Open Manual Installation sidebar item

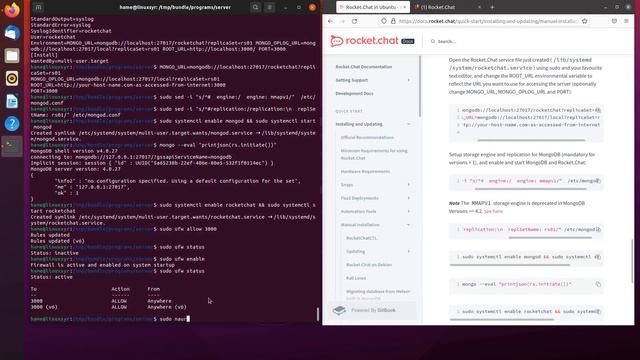(360, 225)
